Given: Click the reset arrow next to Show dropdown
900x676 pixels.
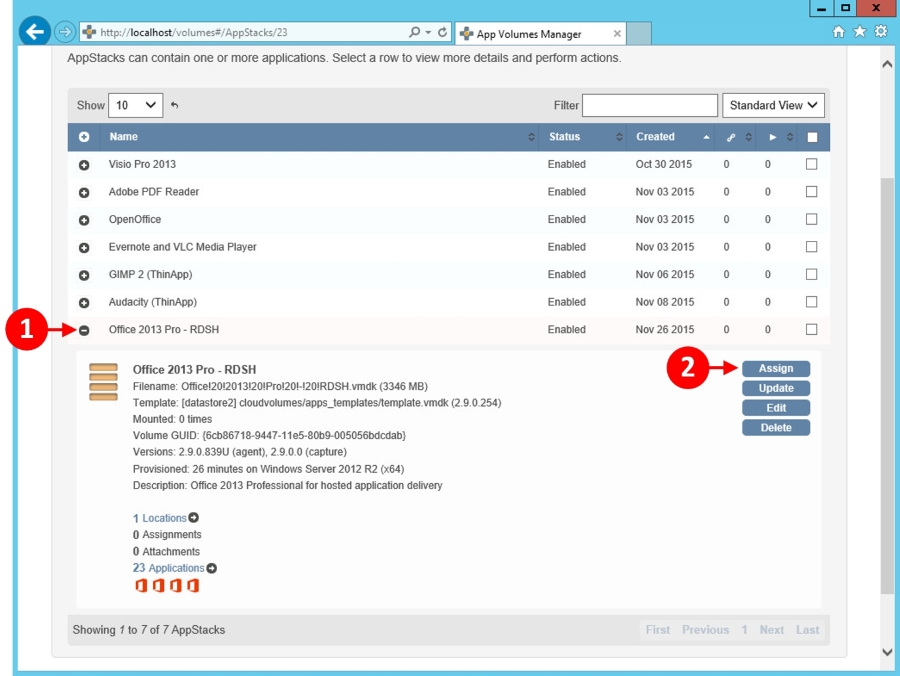Looking at the screenshot, I should click(174, 105).
